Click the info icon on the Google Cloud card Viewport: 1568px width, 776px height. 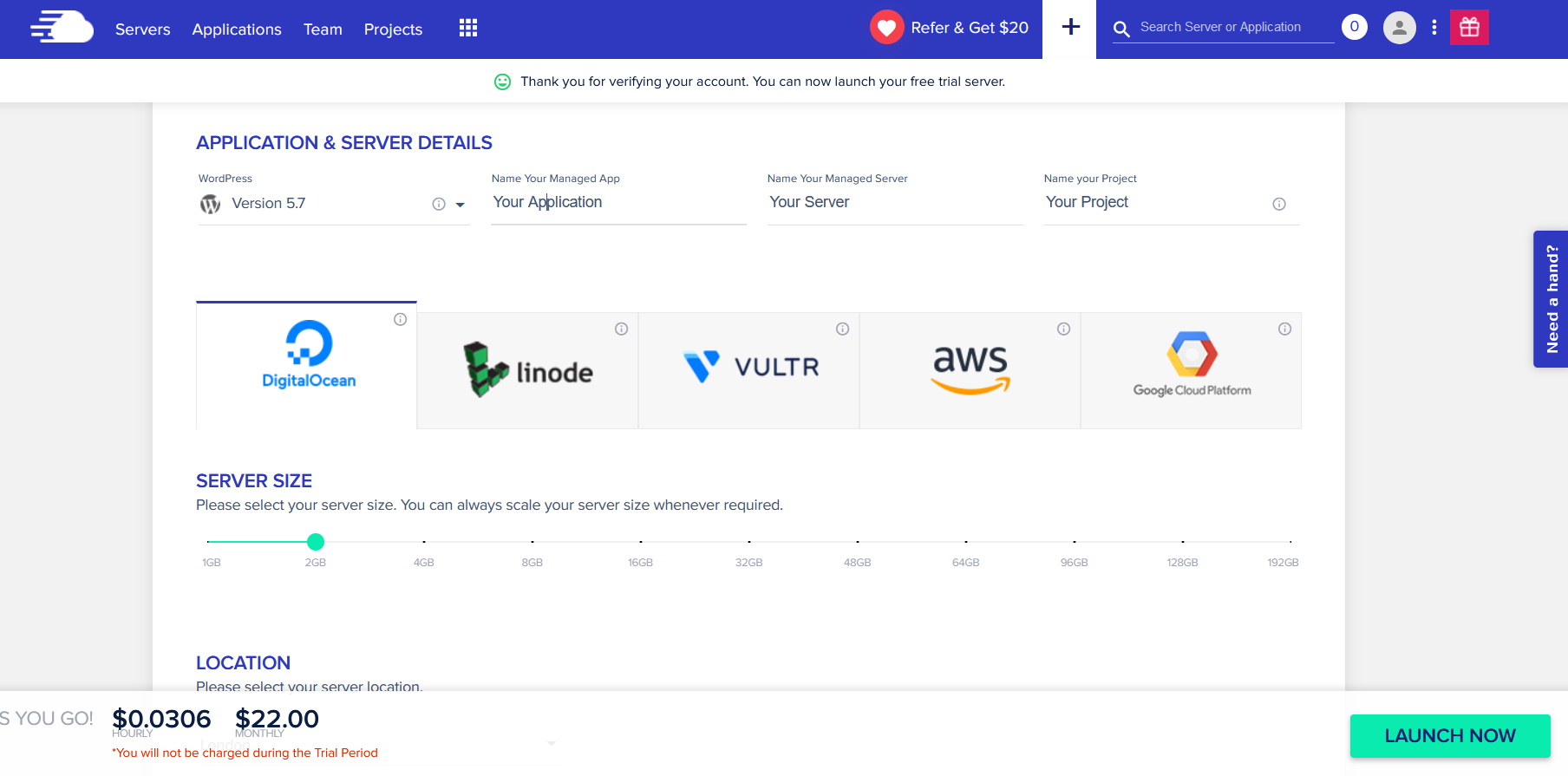(x=1284, y=329)
